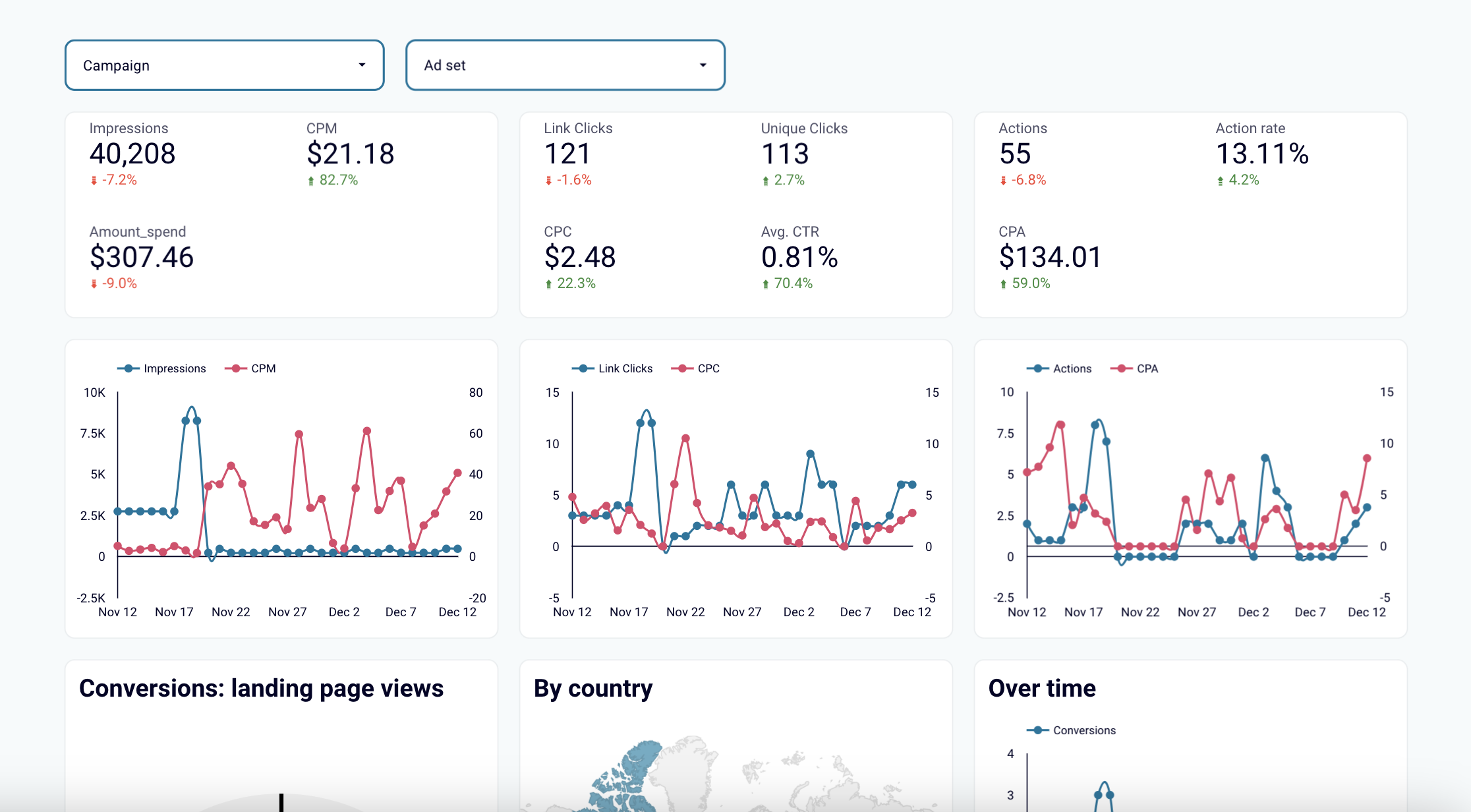1471x812 pixels.
Task: Click the Impressions metric label
Action: [x=129, y=129]
